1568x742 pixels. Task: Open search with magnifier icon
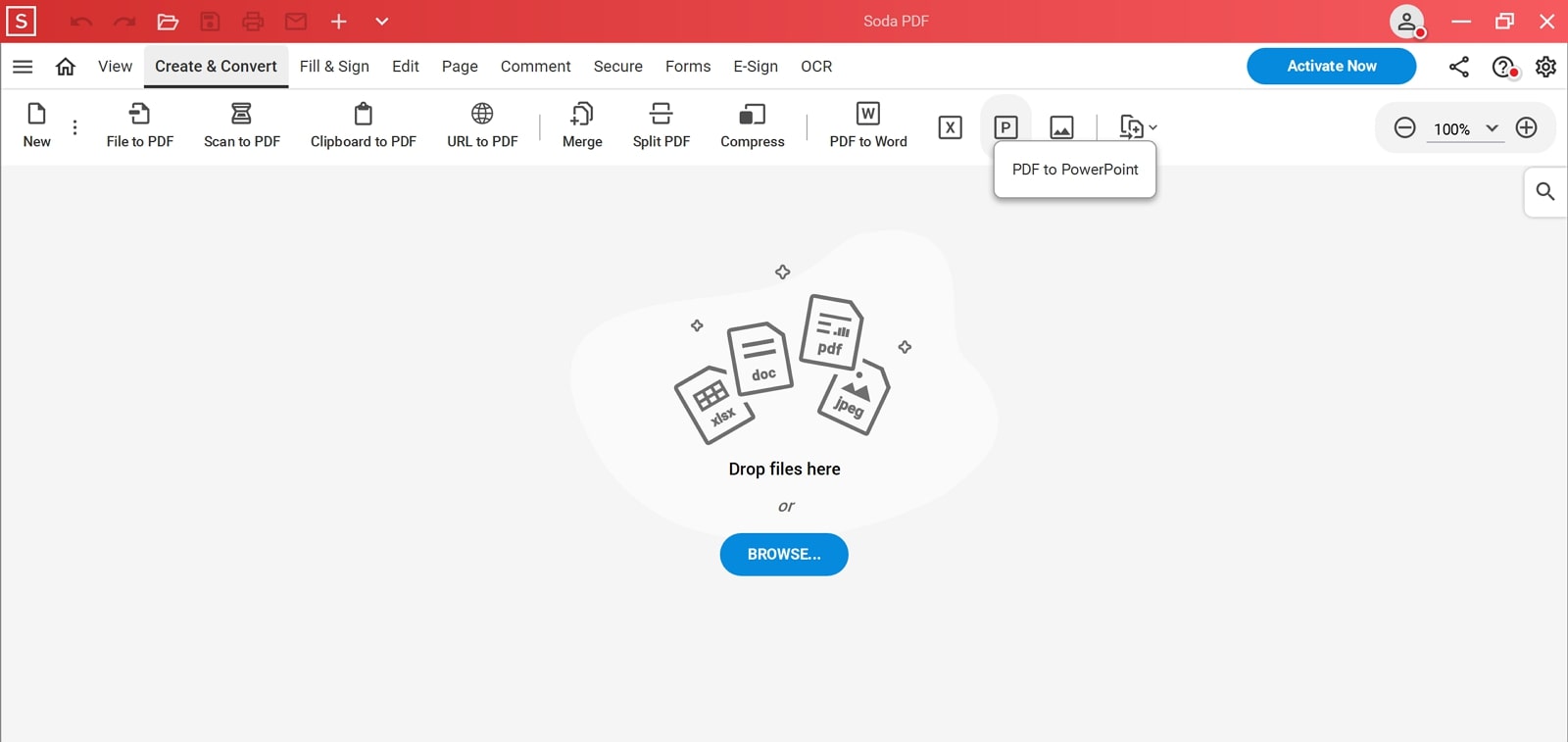point(1545,191)
